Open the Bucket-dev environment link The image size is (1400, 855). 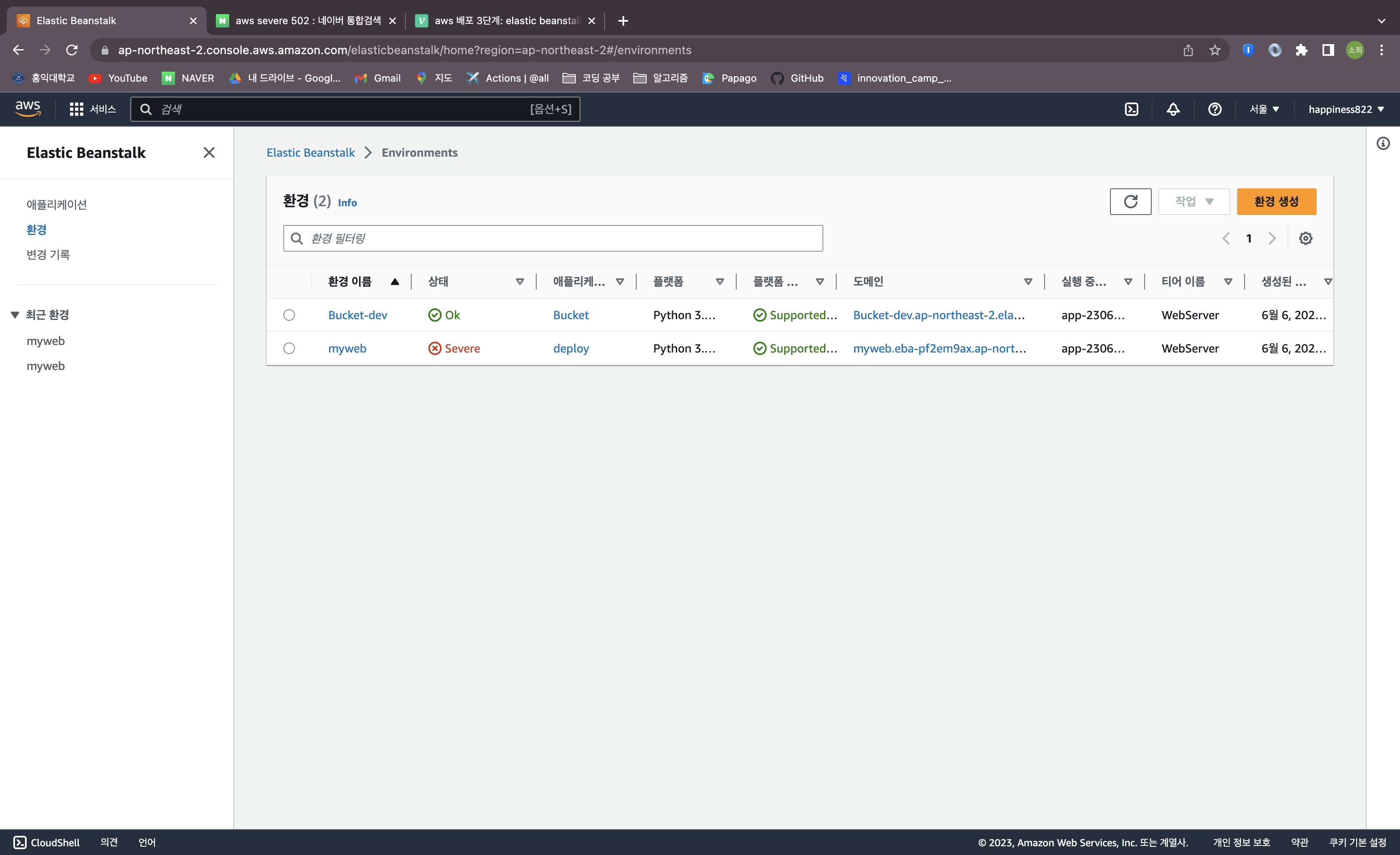357,315
